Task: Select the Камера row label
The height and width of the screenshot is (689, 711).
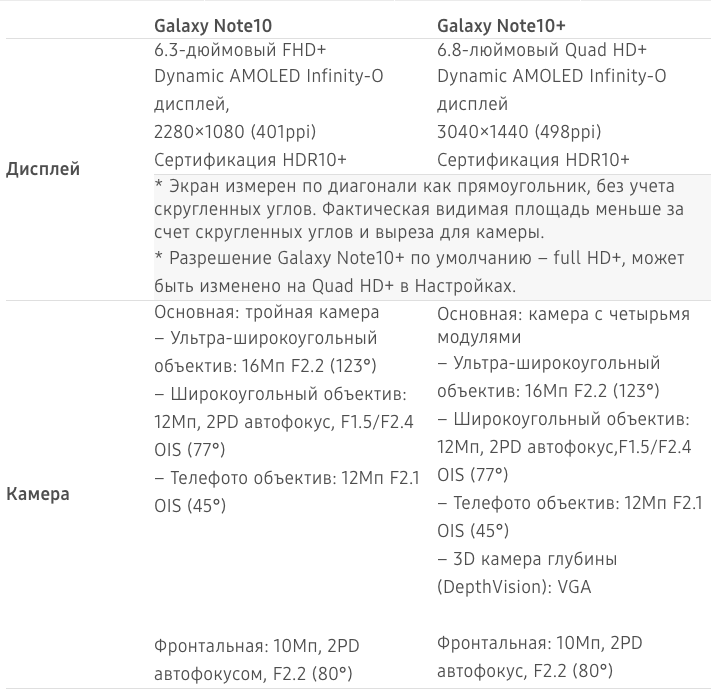Action: (38, 494)
